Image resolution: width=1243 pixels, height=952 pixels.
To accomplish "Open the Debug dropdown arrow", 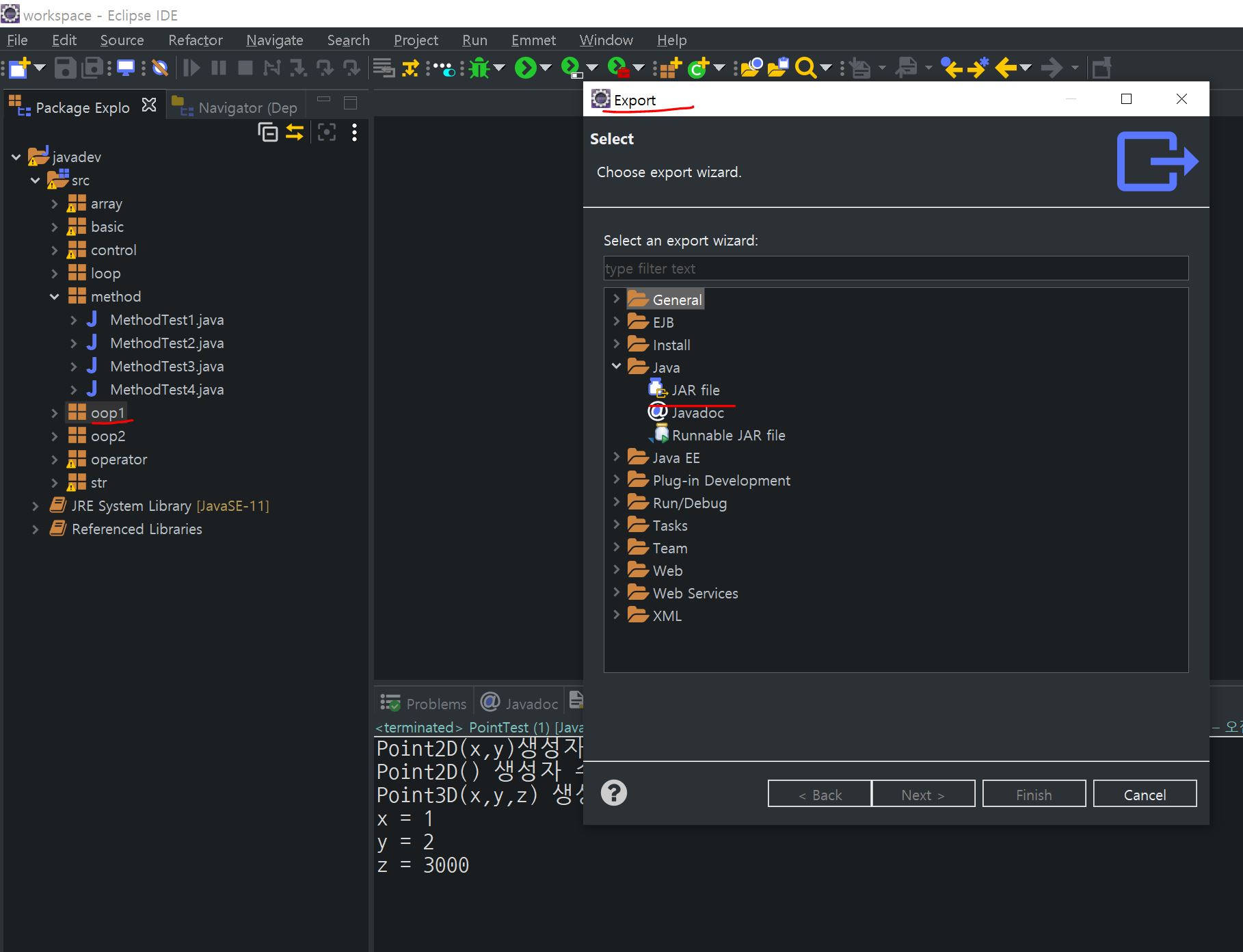I will click(x=499, y=68).
